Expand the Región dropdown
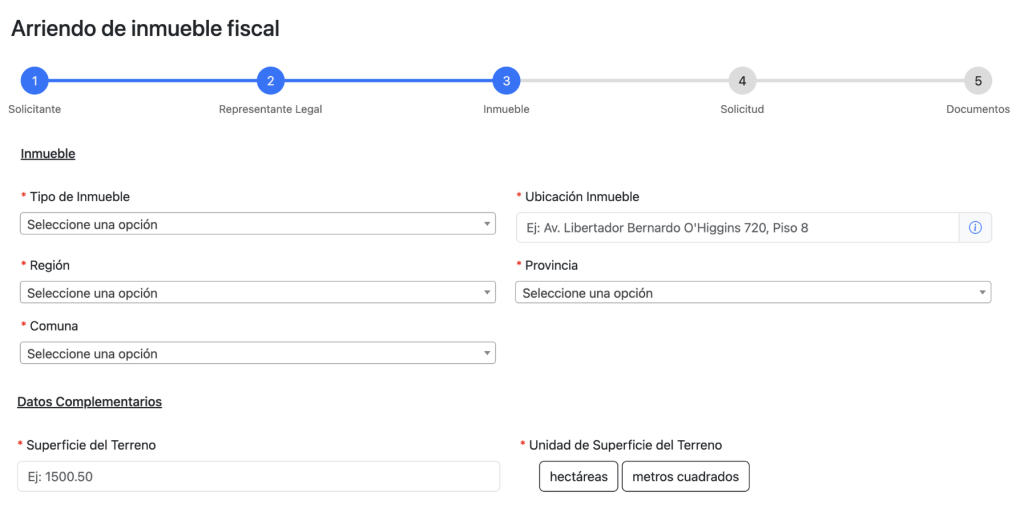This screenshot has height=532, width=1024. click(x=258, y=293)
